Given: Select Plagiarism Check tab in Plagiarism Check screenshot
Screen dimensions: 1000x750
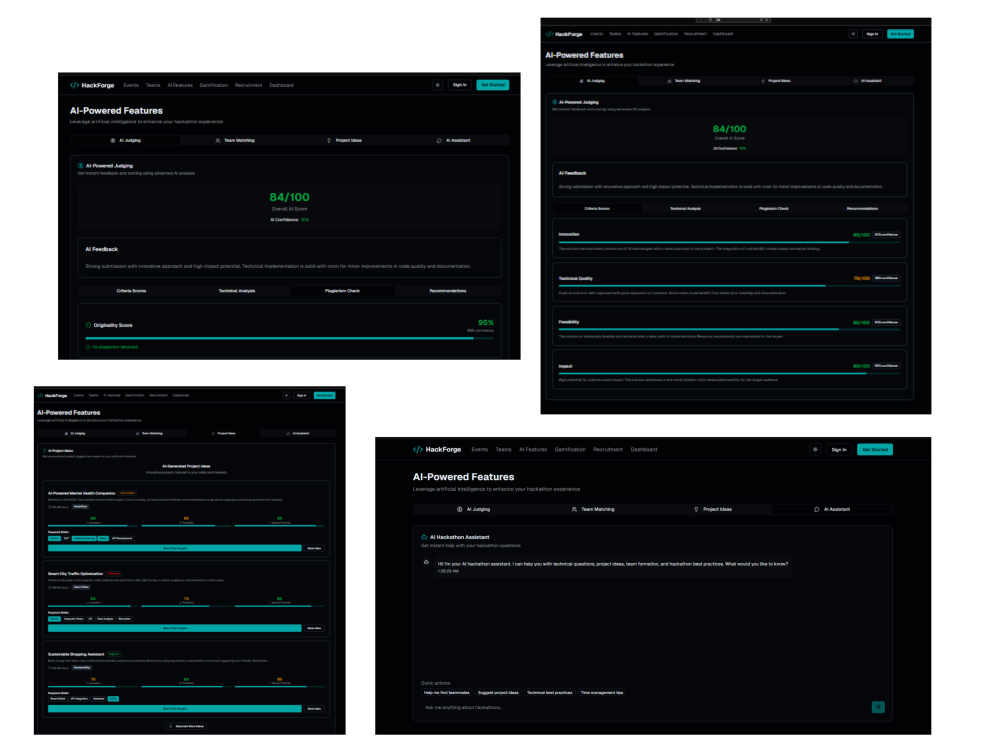Looking at the screenshot, I should 342,291.
